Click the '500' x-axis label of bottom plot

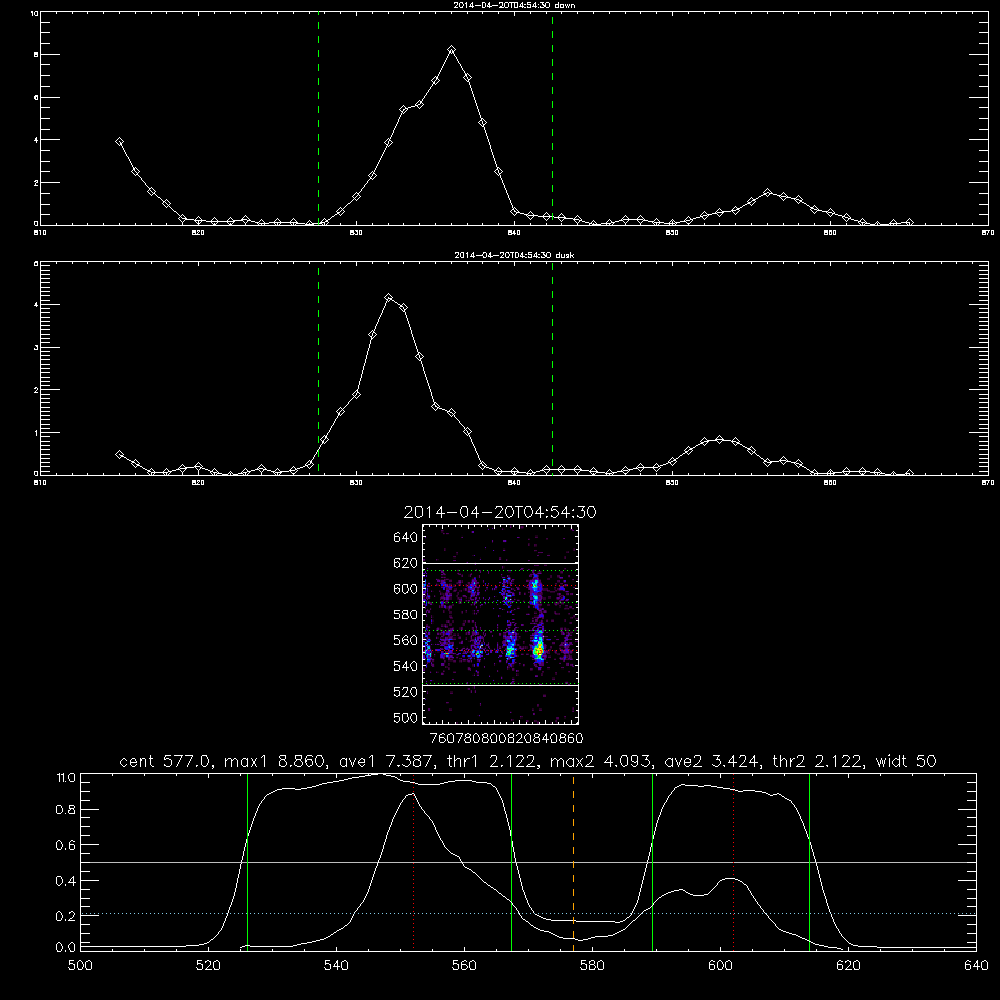click(80, 966)
